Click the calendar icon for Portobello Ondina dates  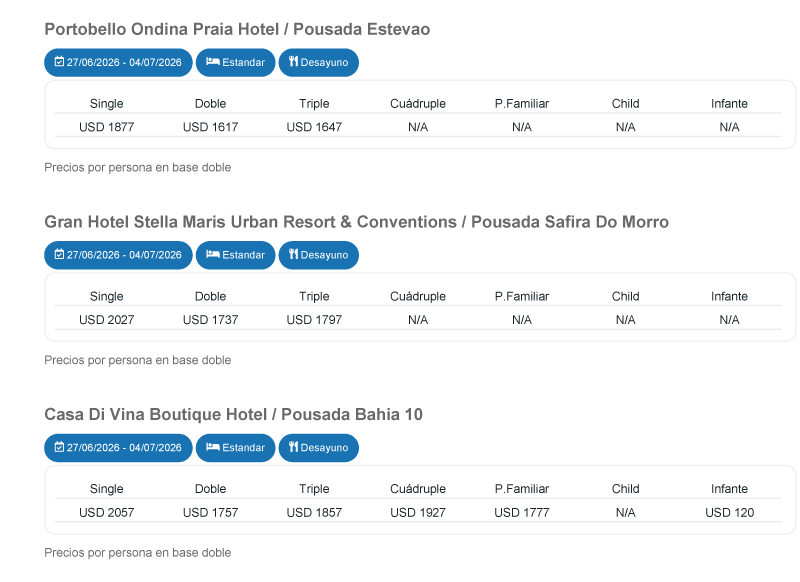(x=59, y=62)
